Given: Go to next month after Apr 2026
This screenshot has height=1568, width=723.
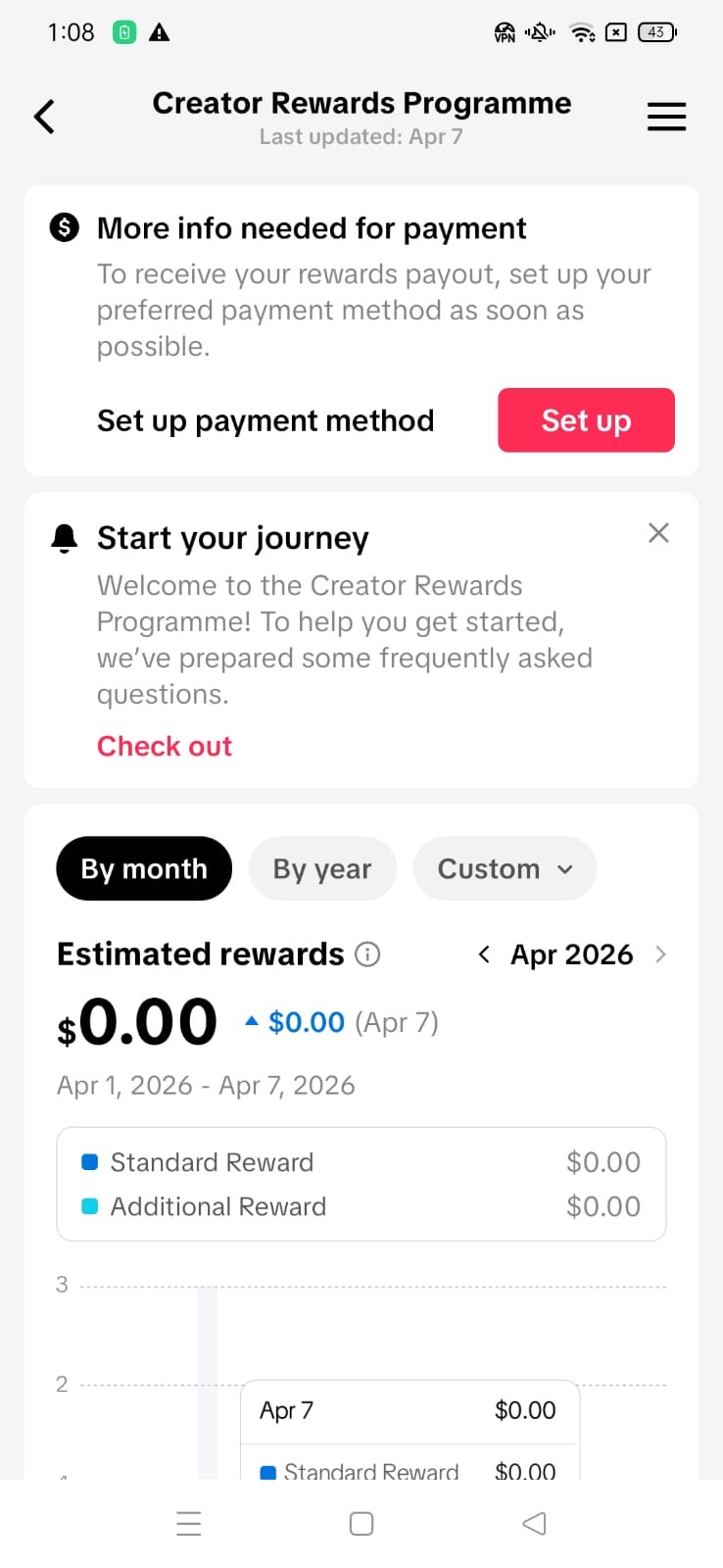Looking at the screenshot, I should pos(660,955).
